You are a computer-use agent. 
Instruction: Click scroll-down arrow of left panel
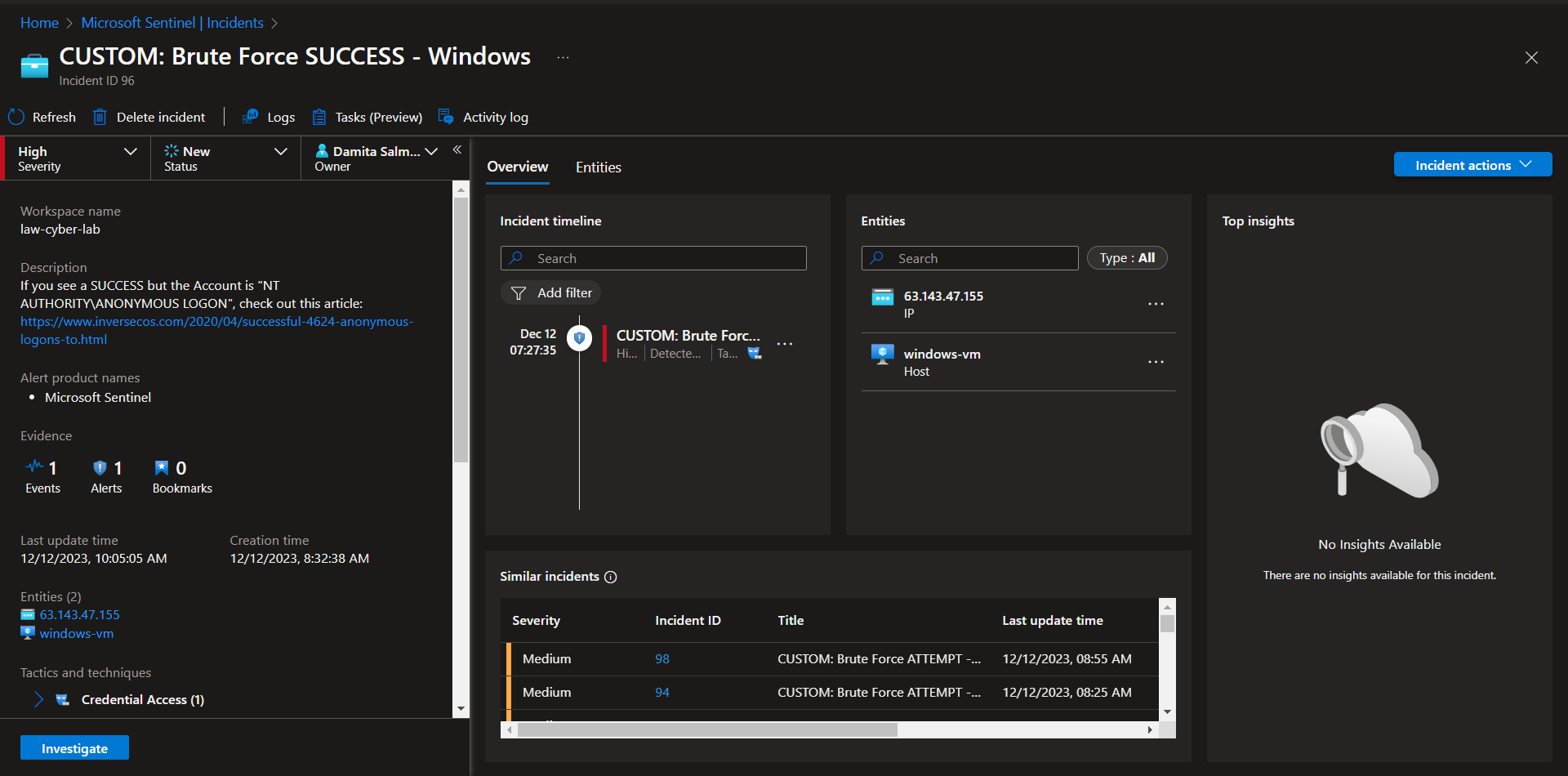click(x=461, y=709)
